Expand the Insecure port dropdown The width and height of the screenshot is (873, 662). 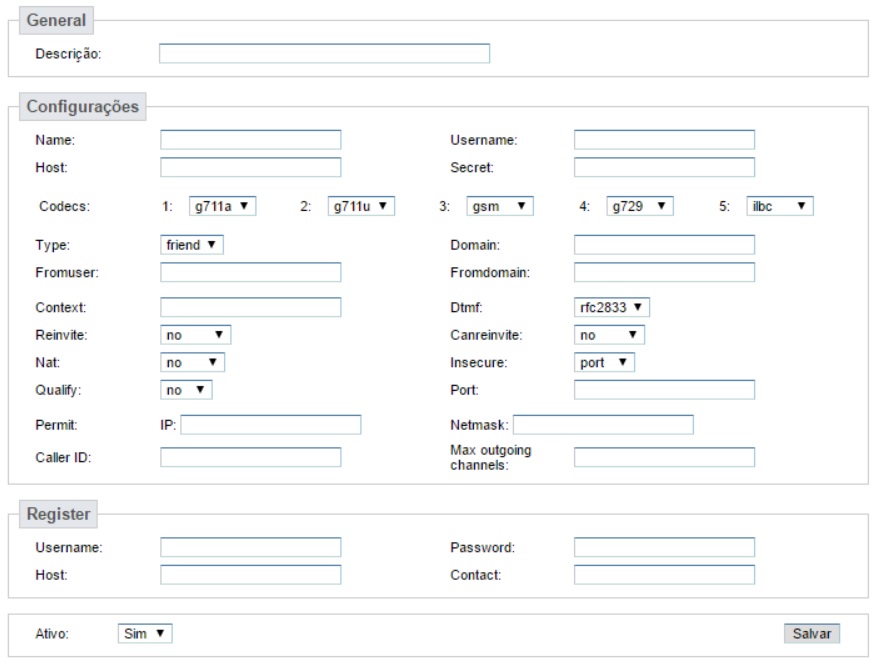[604, 363]
